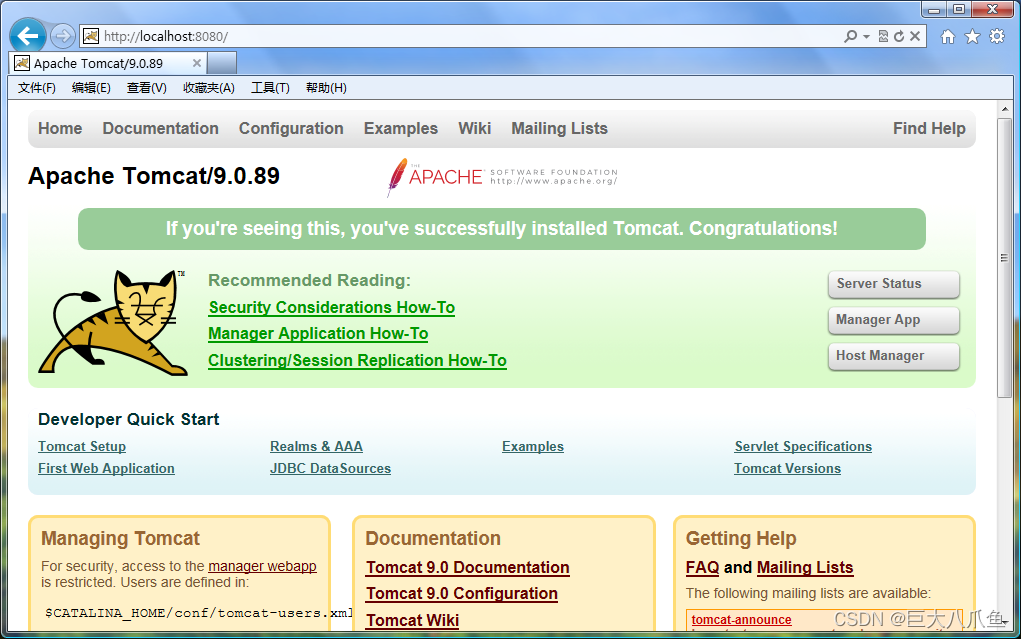The height and width of the screenshot is (639, 1021).
Task: Click the Apache Software Foundation logo
Action: (x=502, y=177)
